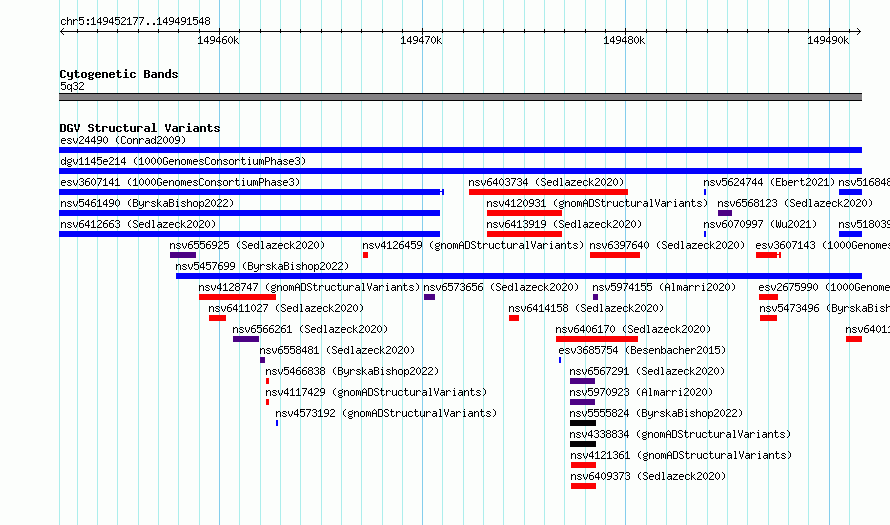Image resolution: width=890 pixels, height=525 pixels.
Task: Click the 149490k ruler position label
Action: (x=828, y=40)
